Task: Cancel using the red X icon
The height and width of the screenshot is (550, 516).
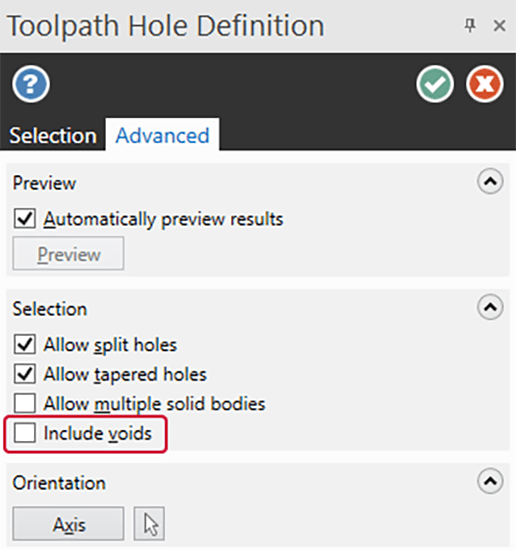Action: pyautogui.click(x=485, y=84)
